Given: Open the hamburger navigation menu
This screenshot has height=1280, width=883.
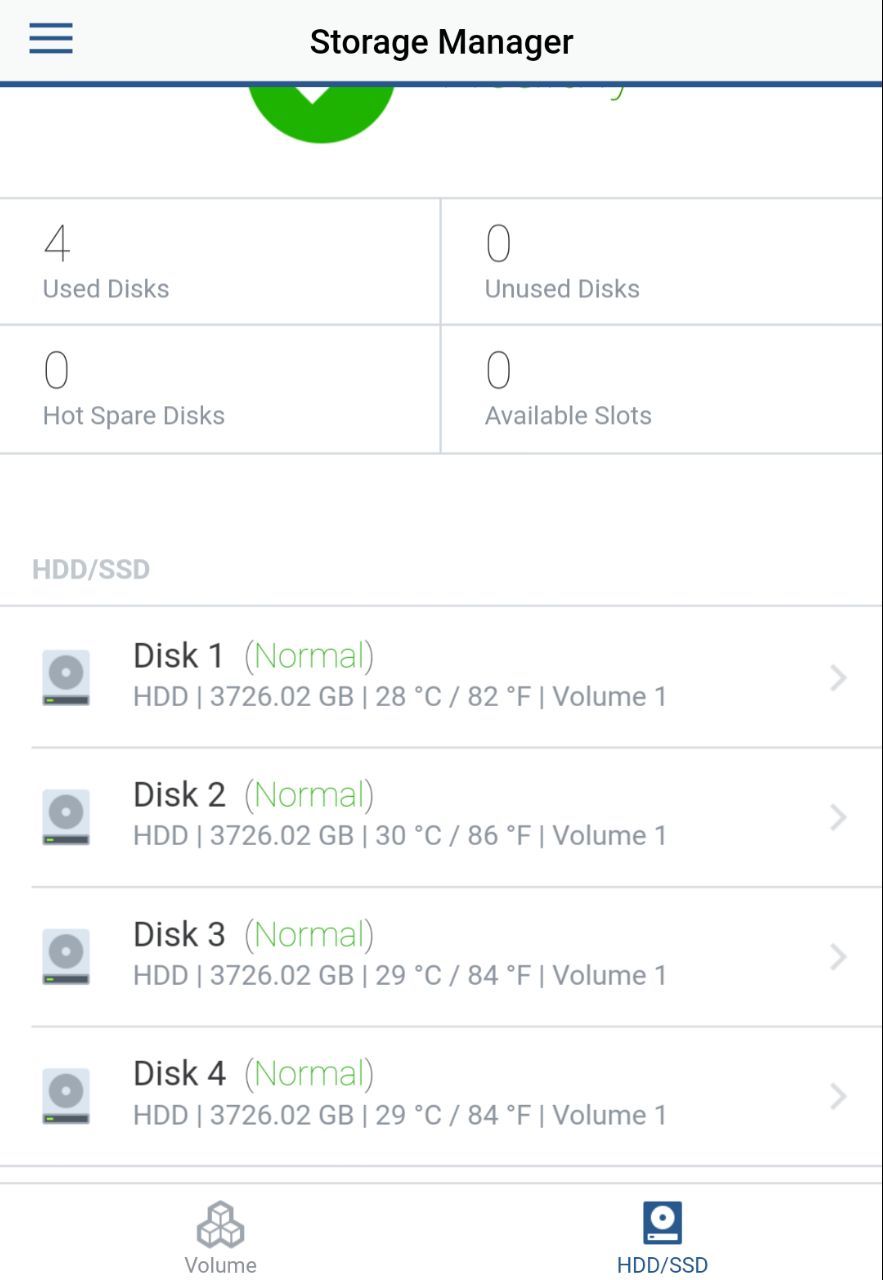Looking at the screenshot, I should (x=50, y=39).
